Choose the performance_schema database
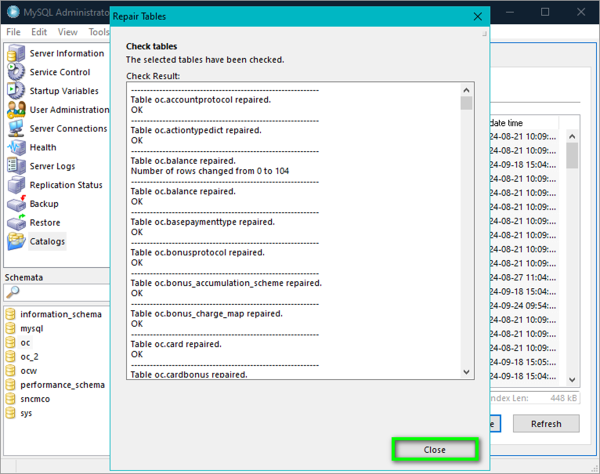The width and height of the screenshot is (600, 474). click(x=61, y=384)
